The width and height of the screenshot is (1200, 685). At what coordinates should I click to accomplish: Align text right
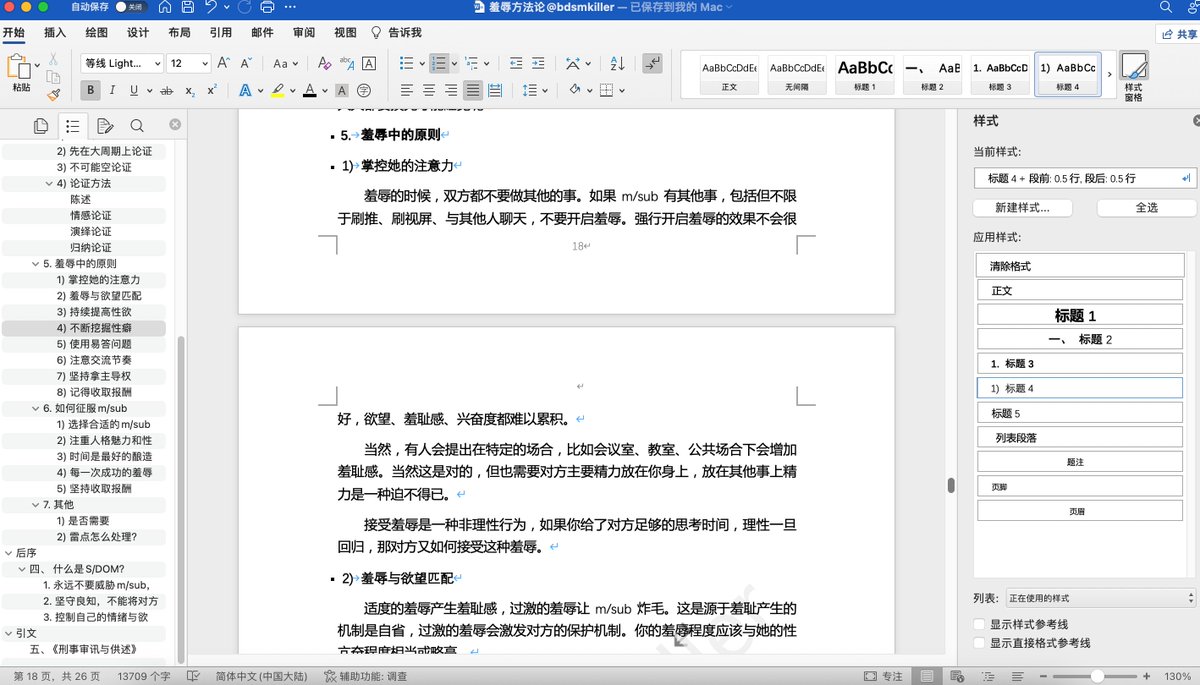(450, 90)
